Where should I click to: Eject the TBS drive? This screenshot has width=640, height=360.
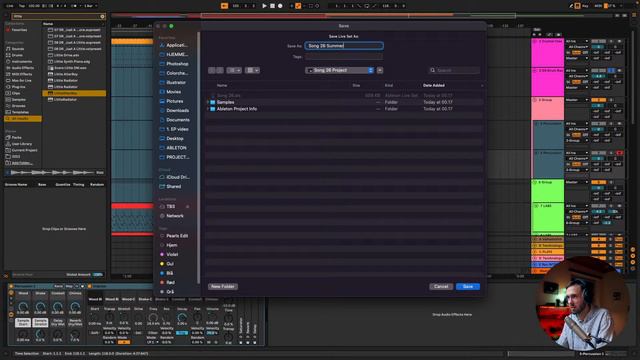coord(188,207)
